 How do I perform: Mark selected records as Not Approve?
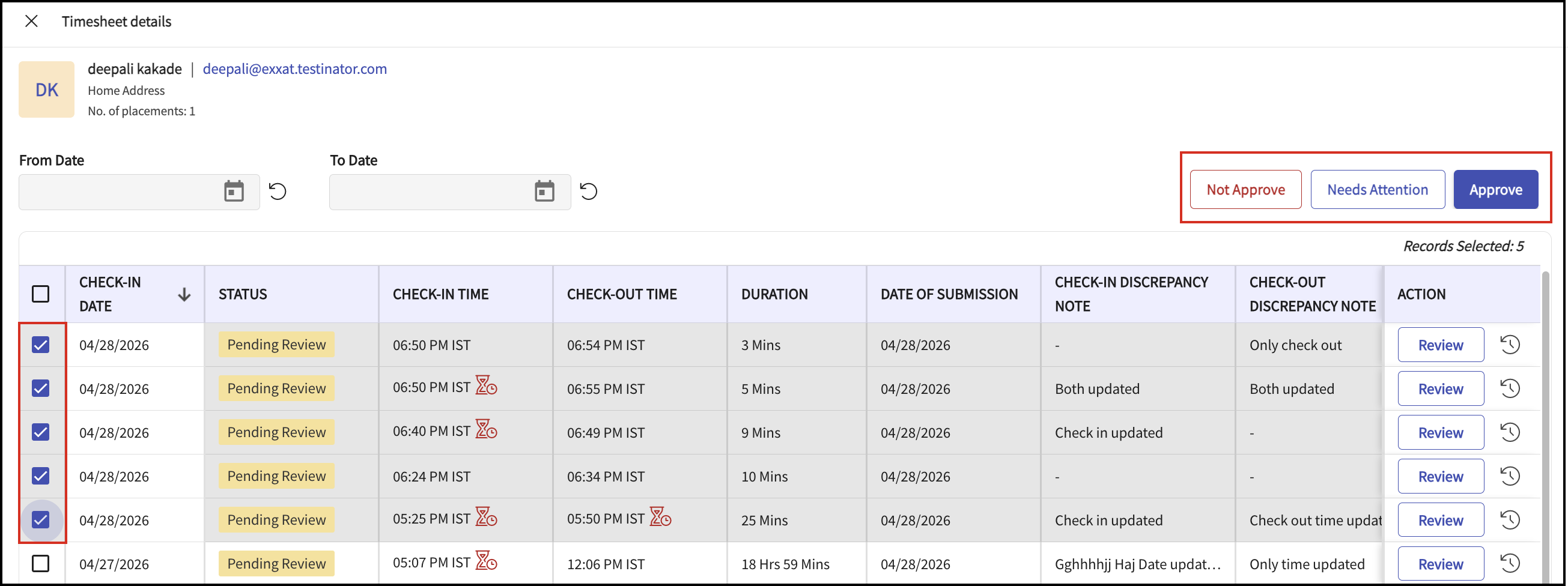pos(1245,190)
